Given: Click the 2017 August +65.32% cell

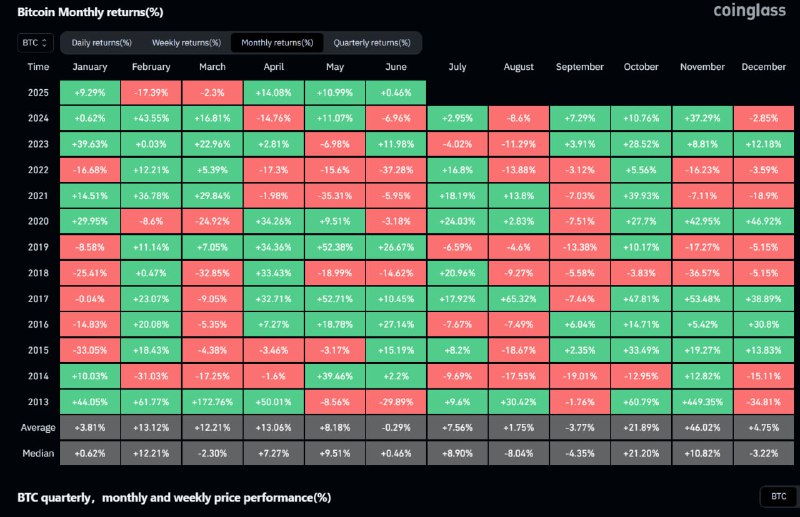Looking at the screenshot, I should pyautogui.click(x=518, y=299).
